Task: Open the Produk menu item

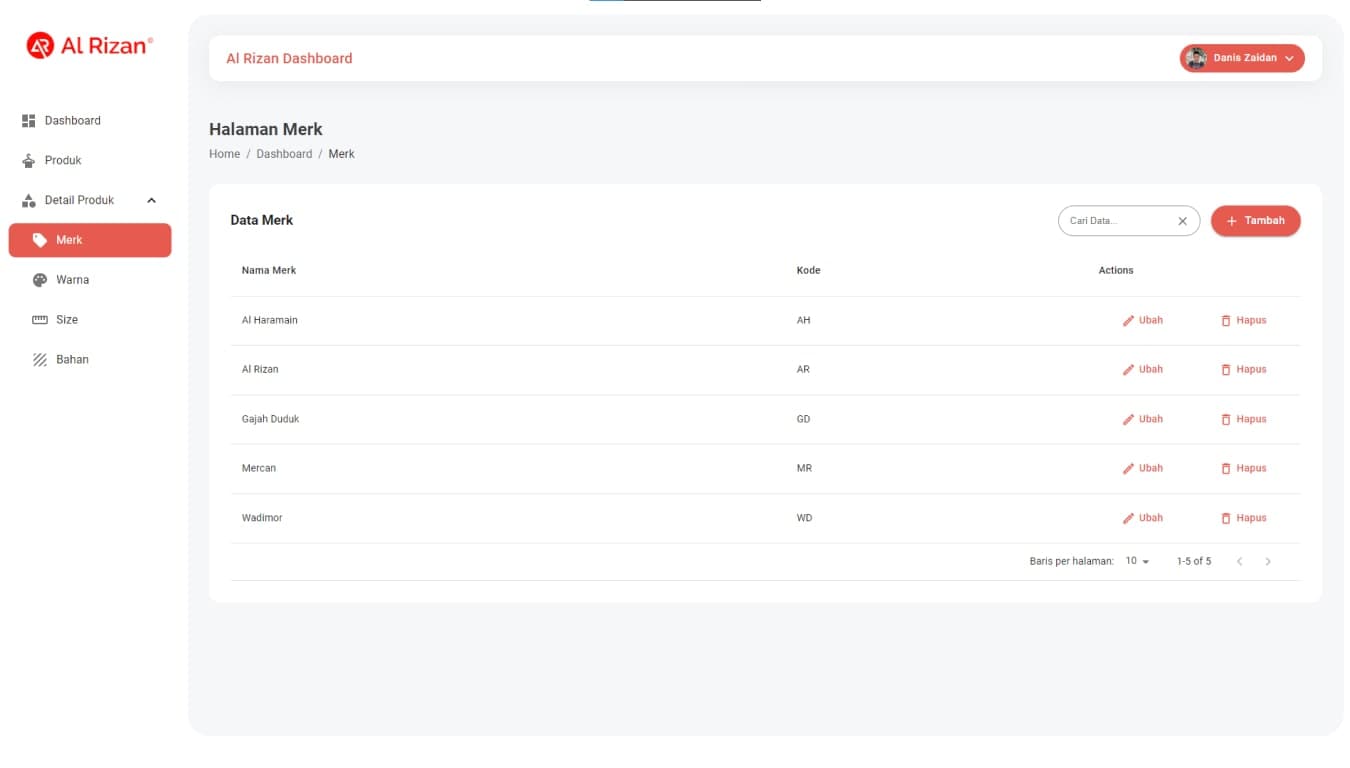Action: click(x=90, y=160)
